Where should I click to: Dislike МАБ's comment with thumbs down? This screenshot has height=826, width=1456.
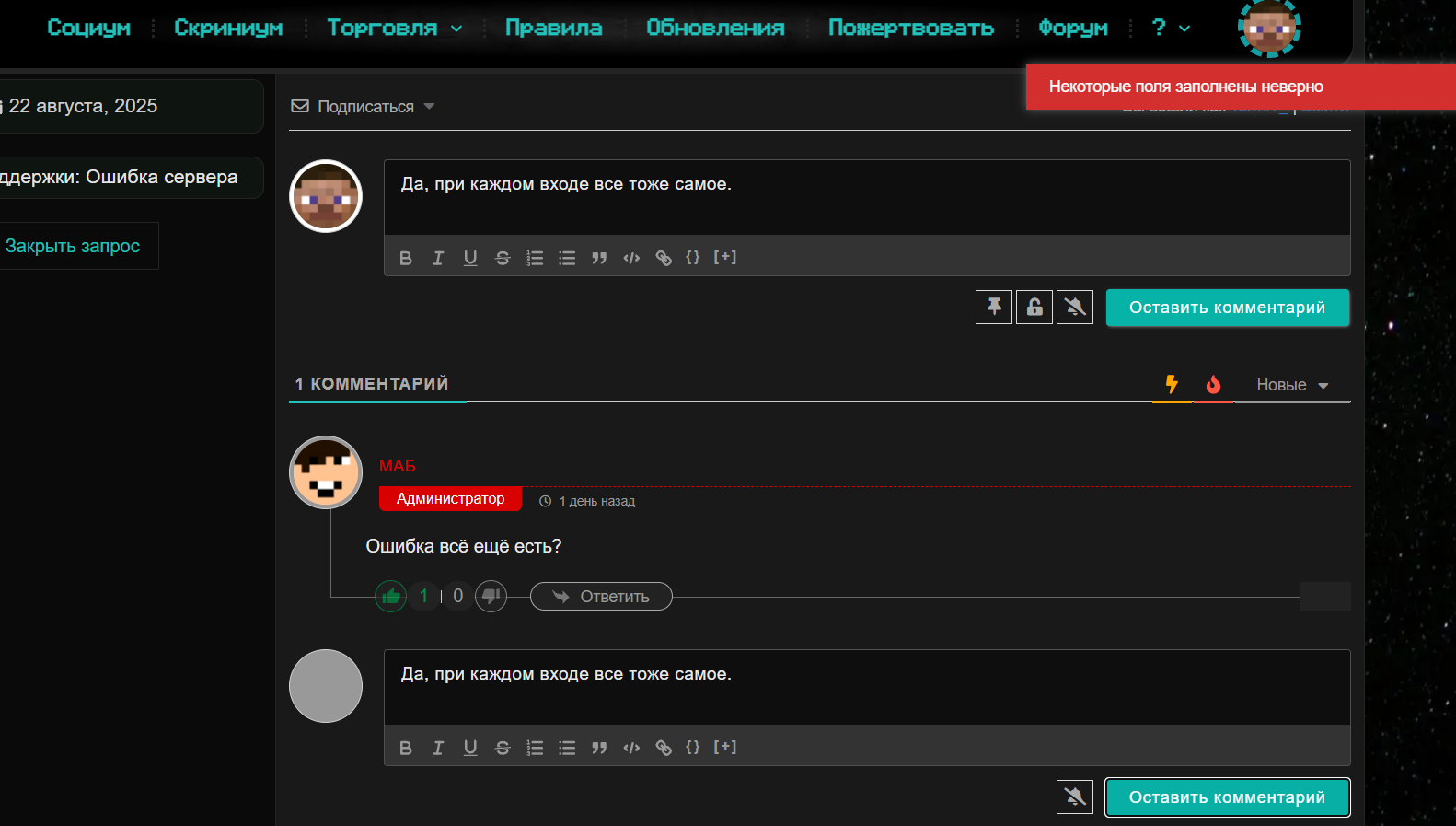point(491,597)
